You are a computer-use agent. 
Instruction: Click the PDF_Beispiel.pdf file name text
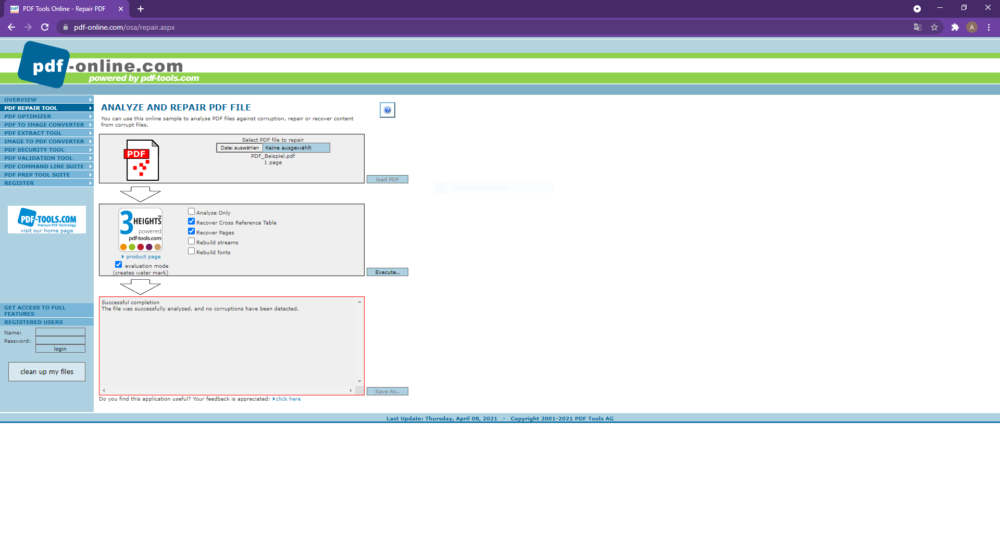point(273,156)
